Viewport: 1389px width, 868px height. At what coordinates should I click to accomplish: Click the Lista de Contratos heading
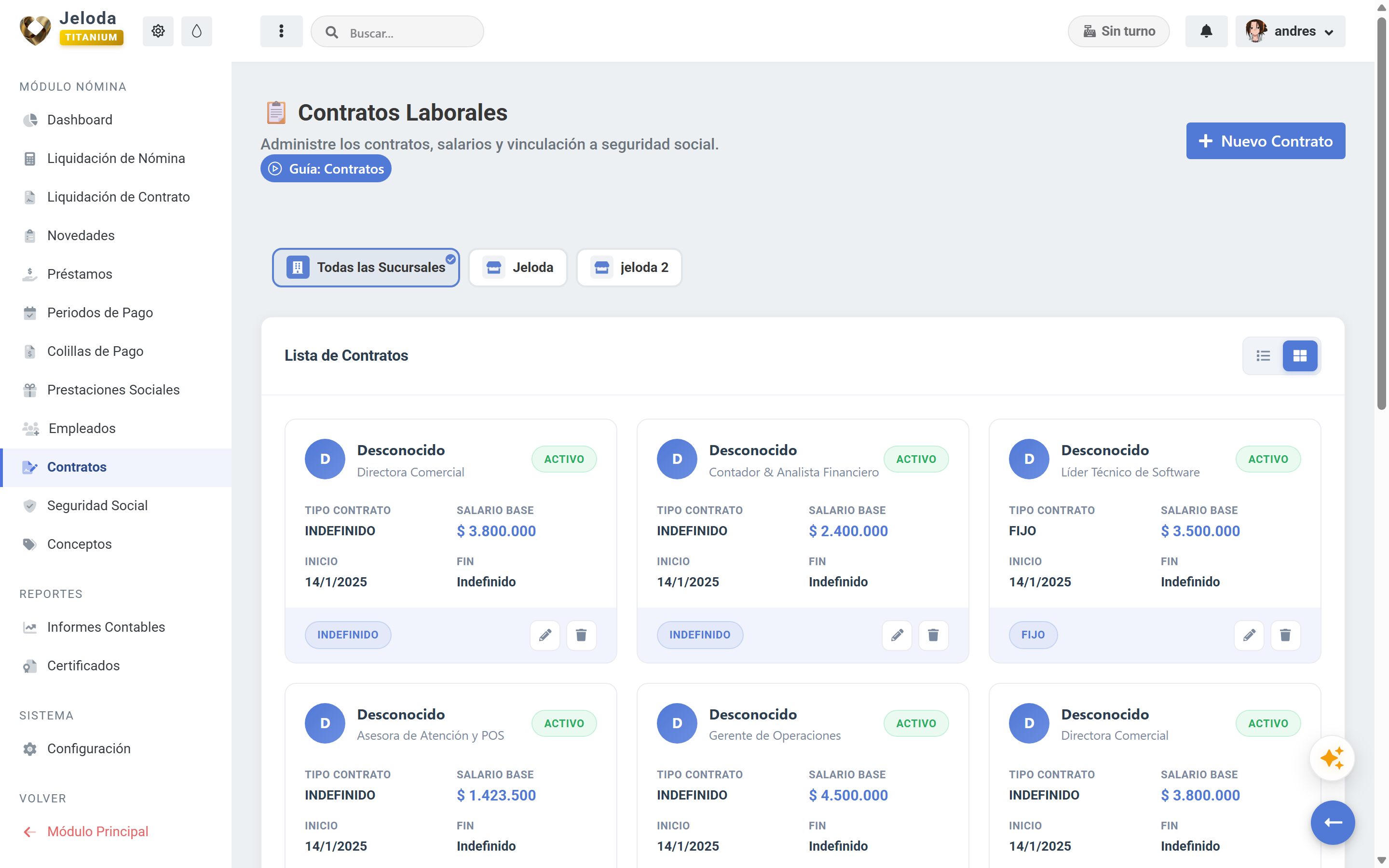(346, 356)
